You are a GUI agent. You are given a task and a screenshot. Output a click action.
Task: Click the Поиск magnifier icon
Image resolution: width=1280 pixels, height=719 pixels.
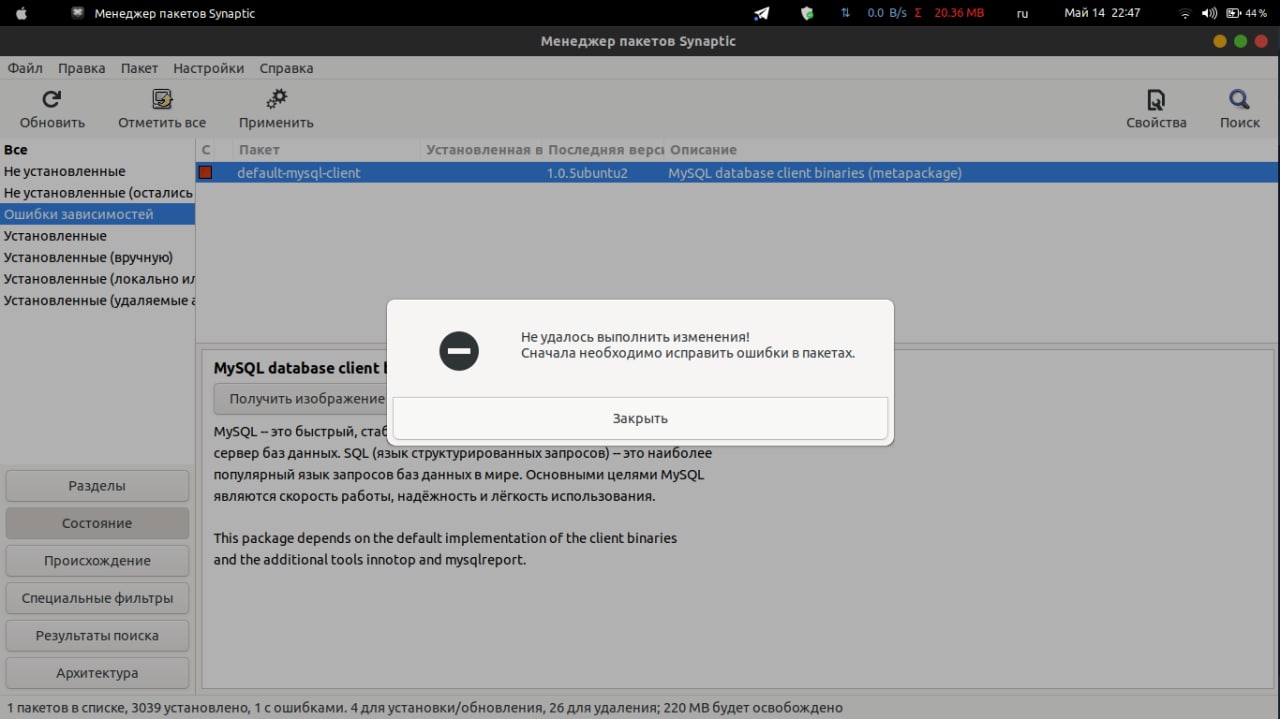click(1239, 99)
